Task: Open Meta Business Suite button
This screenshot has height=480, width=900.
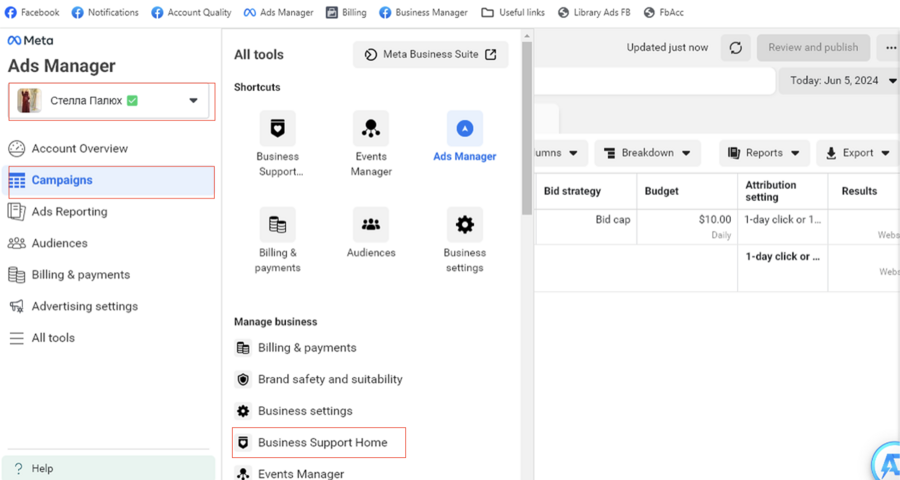Action: (x=430, y=55)
